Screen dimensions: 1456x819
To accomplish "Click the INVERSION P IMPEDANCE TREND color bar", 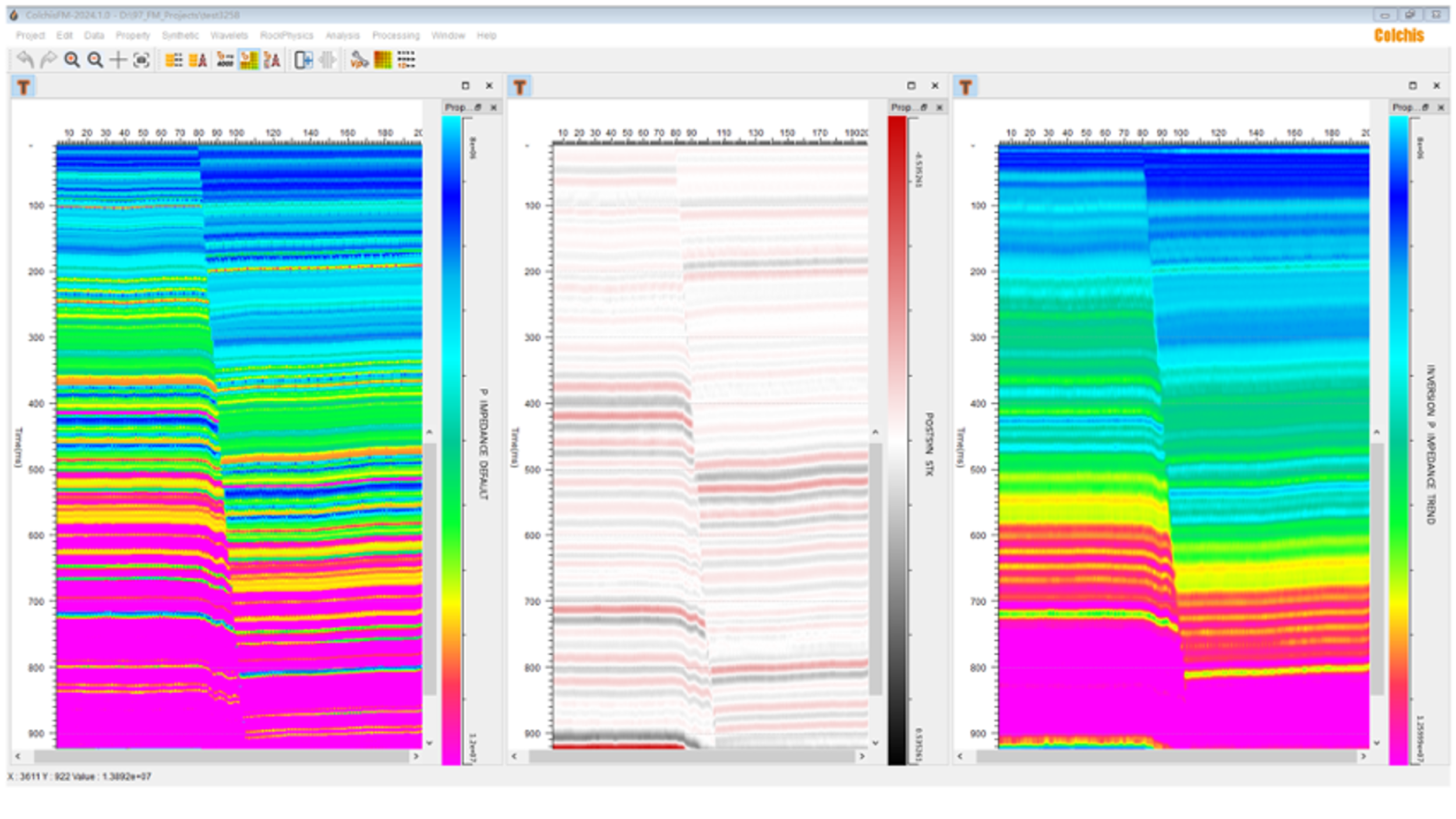I will [x=1398, y=440].
